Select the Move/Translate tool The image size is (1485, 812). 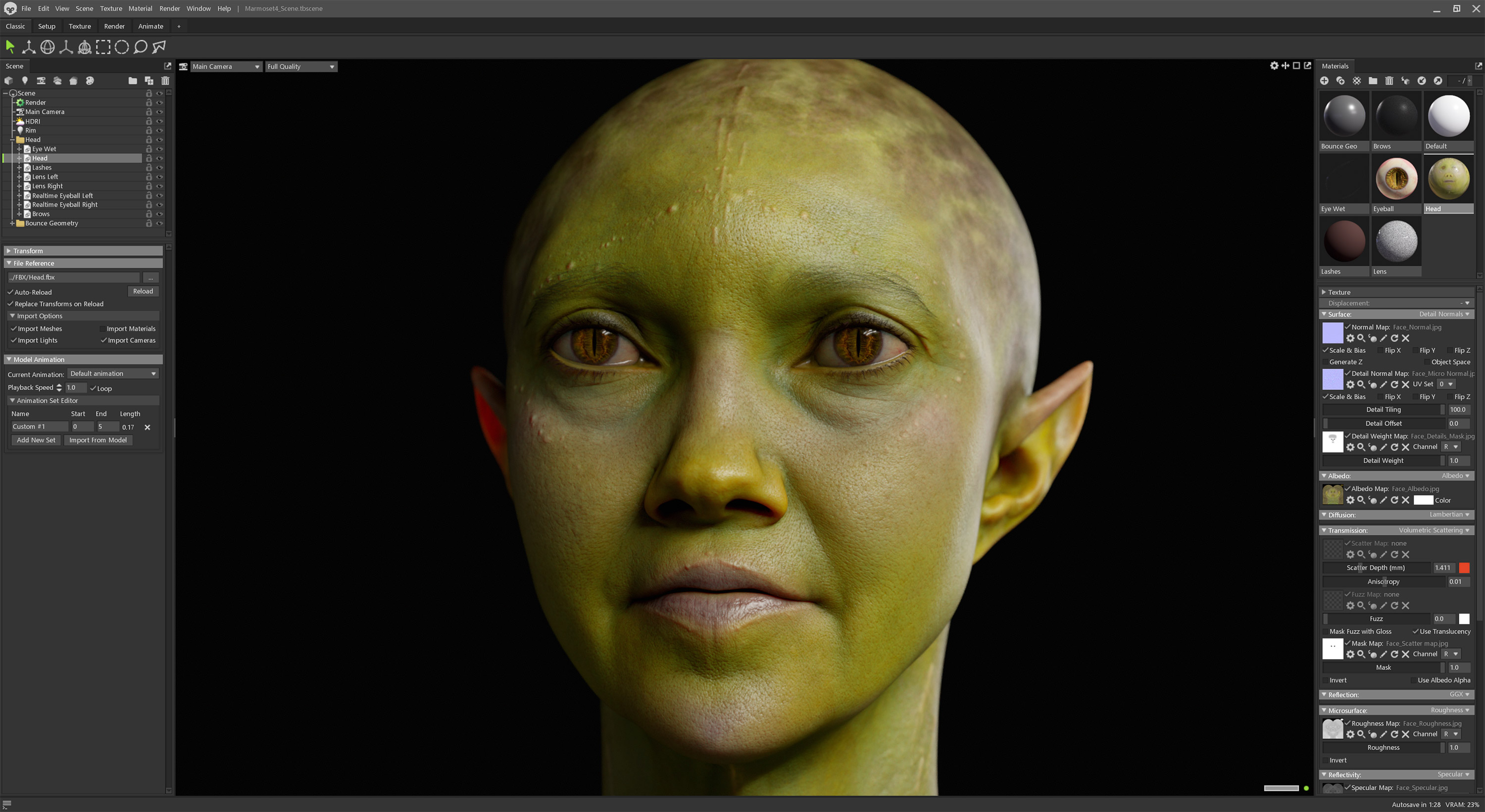click(x=28, y=48)
